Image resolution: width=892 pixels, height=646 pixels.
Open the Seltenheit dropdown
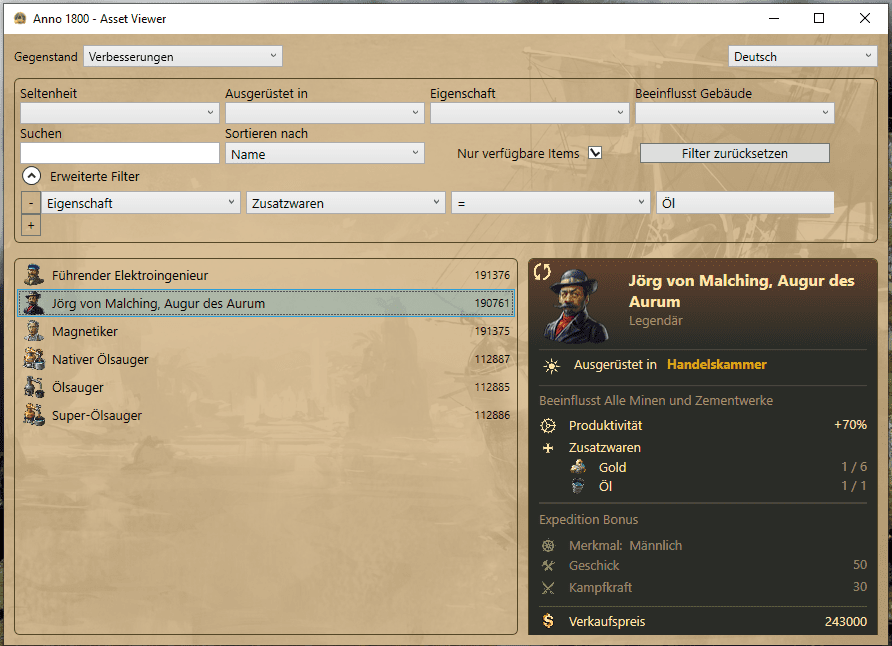(x=119, y=113)
